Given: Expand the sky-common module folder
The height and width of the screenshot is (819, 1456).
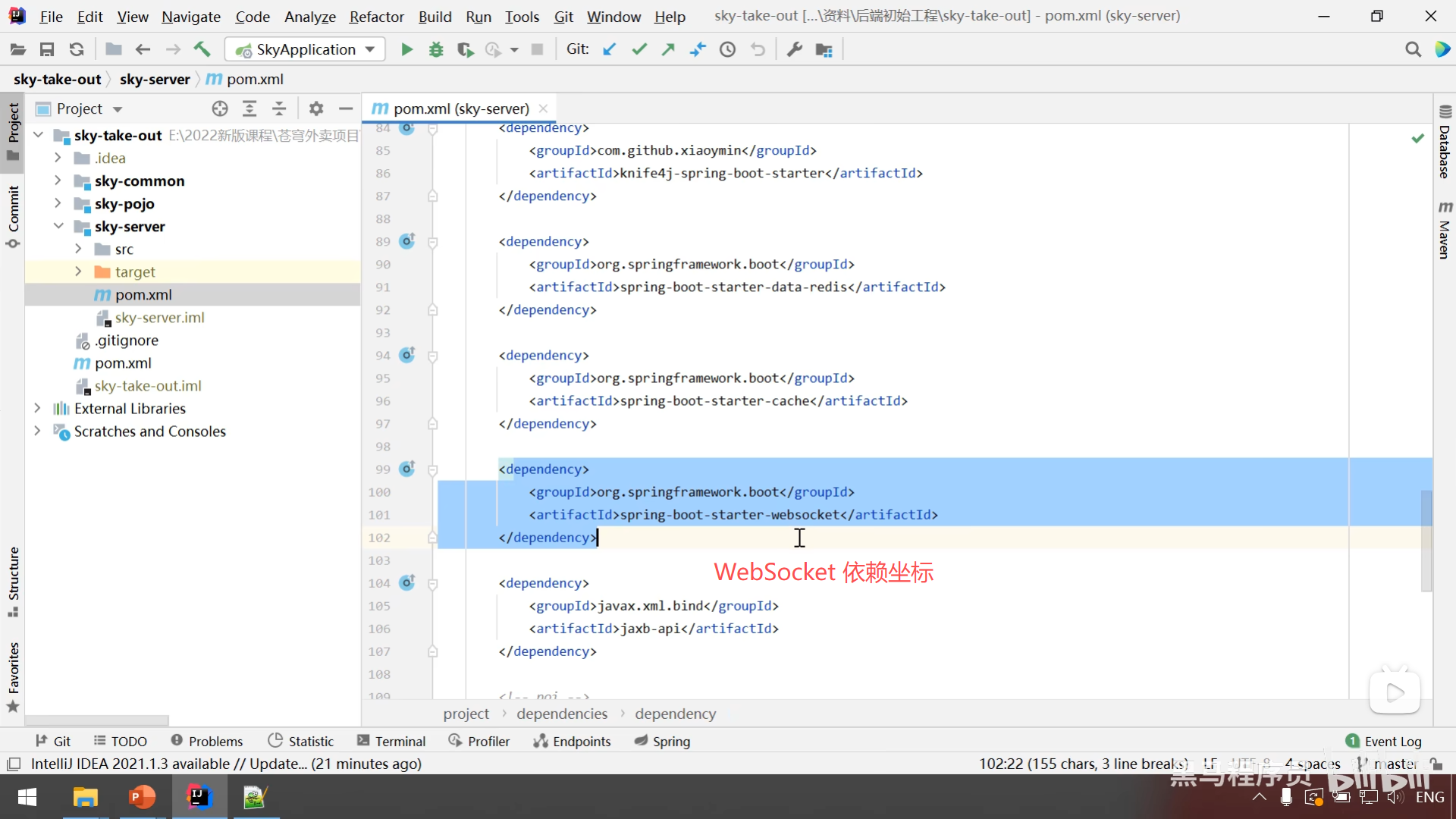Looking at the screenshot, I should 58,180.
